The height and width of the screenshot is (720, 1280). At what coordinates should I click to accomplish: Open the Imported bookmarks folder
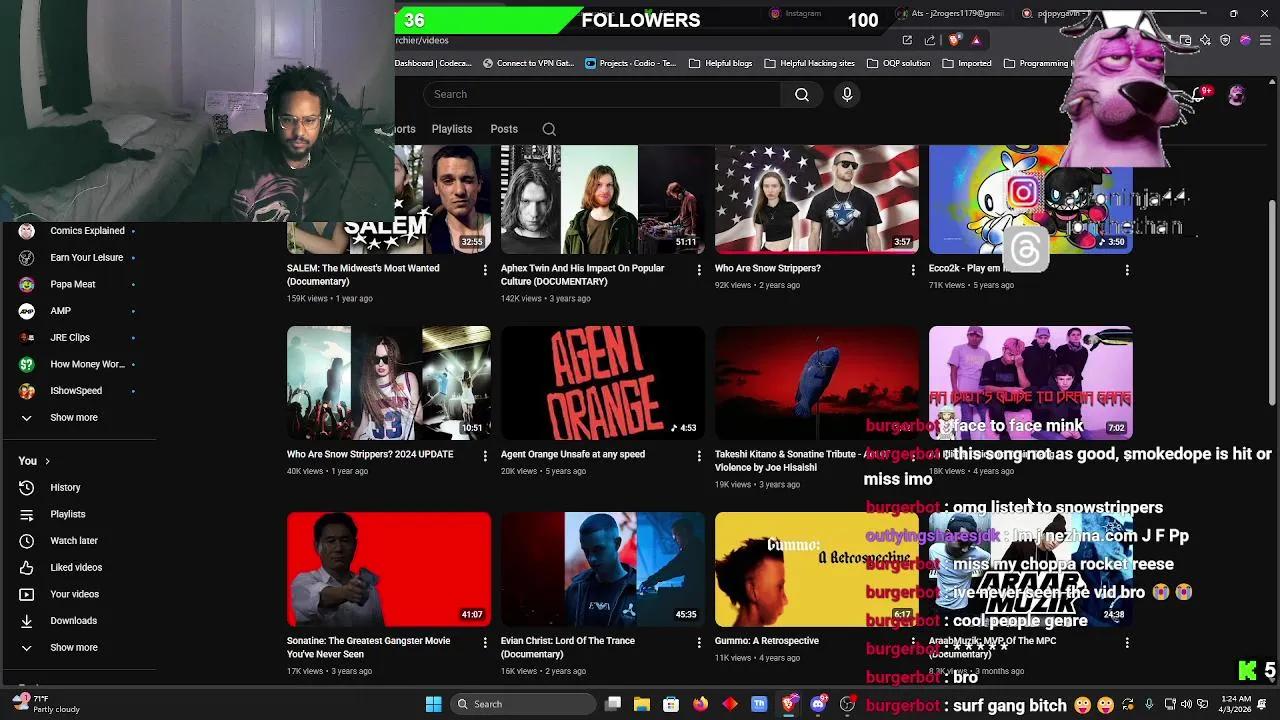point(966,63)
